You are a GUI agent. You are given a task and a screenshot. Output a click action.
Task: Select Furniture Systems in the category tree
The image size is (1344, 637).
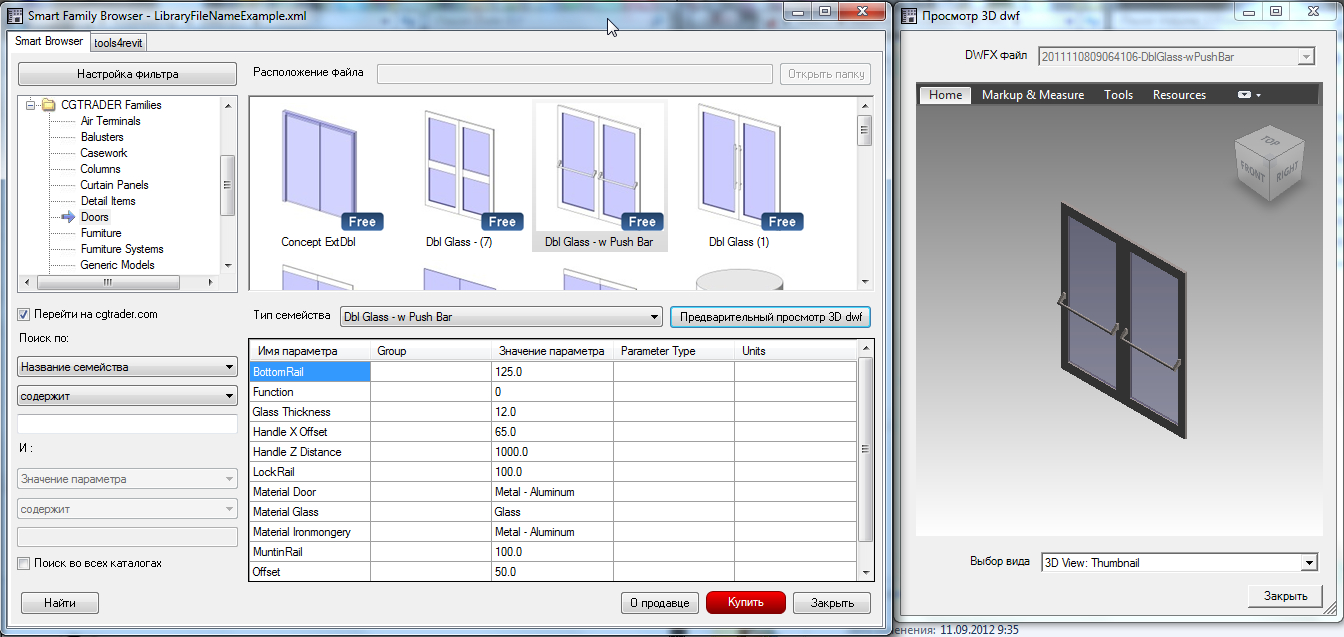pyautogui.click(x=122, y=249)
